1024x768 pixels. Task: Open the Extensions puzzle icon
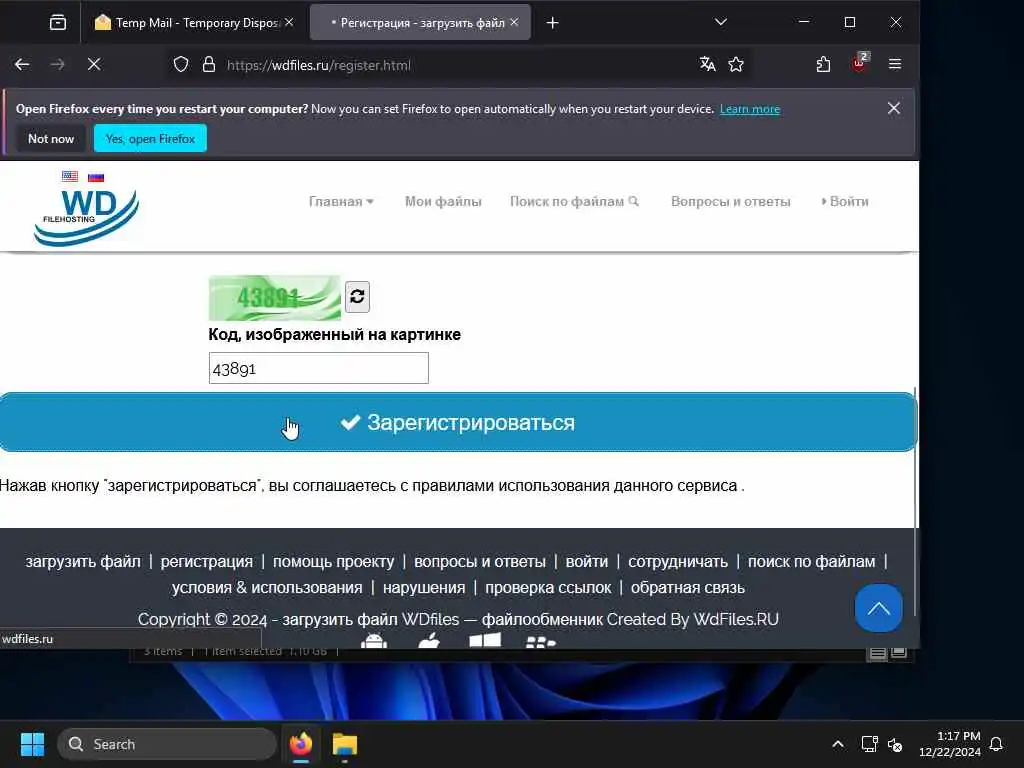(824, 64)
